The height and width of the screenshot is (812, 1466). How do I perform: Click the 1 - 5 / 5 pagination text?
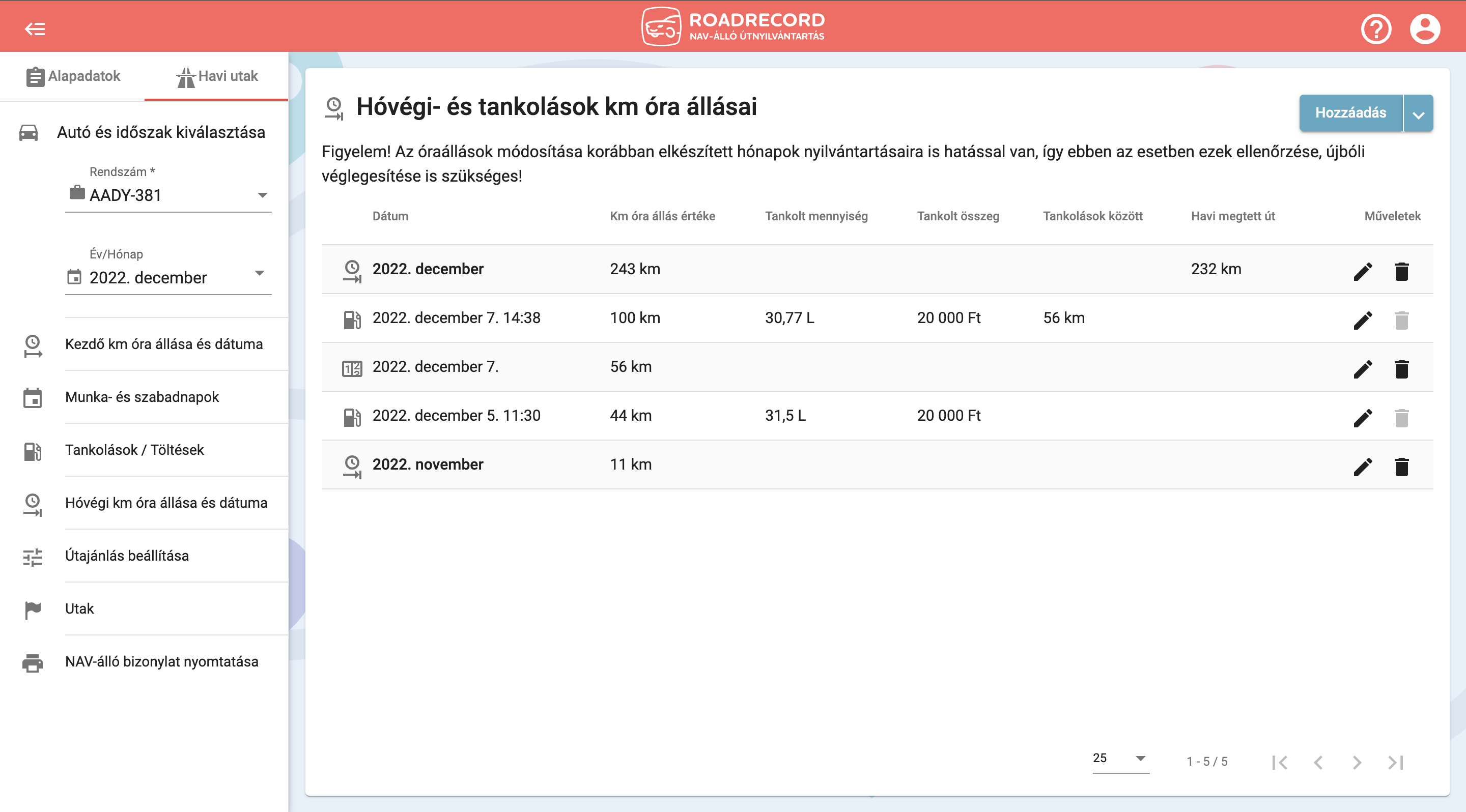pyautogui.click(x=1207, y=762)
